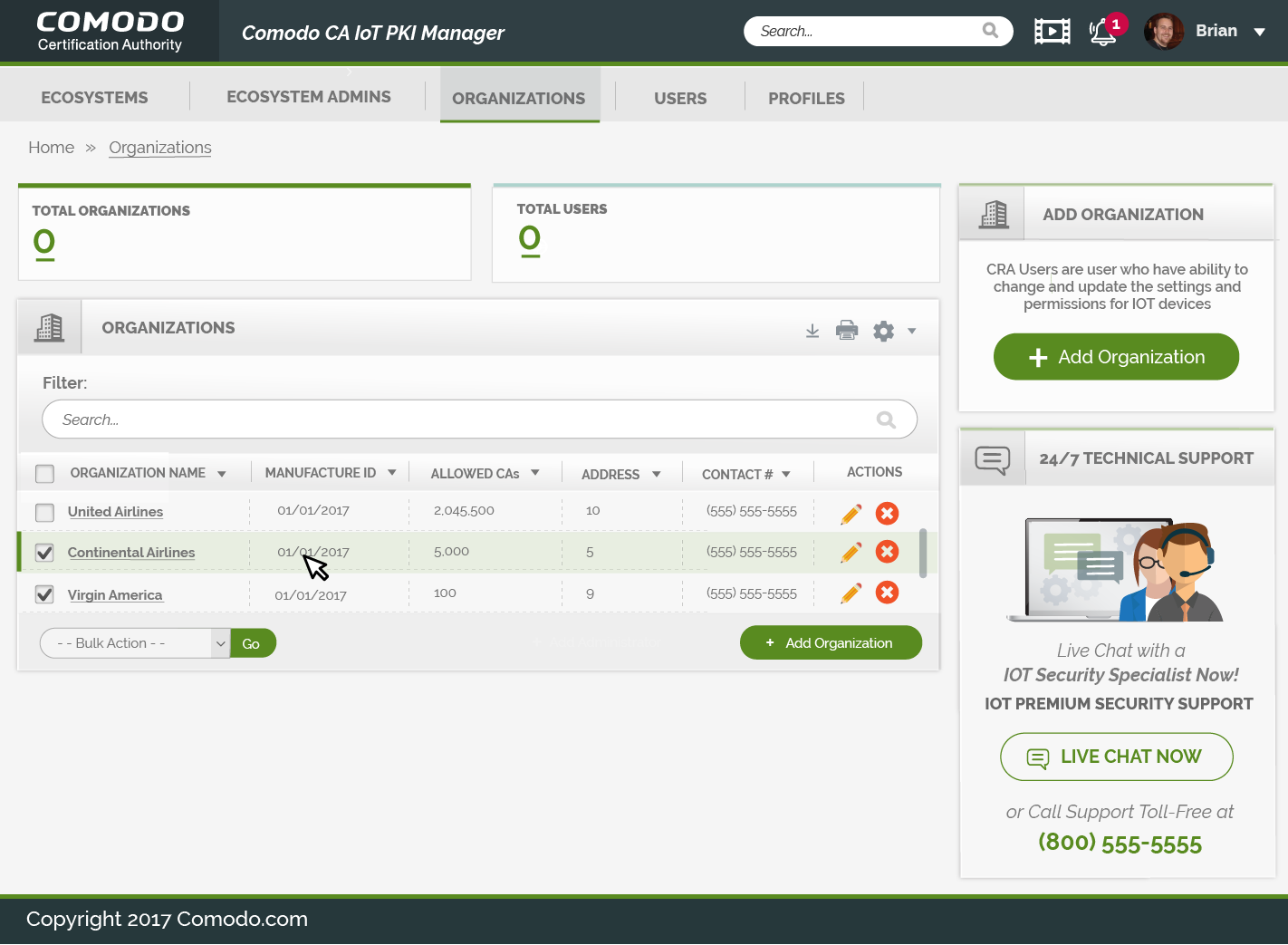
Task: Click the 2,045,500 allowed CAs cell
Action: coord(464,511)
